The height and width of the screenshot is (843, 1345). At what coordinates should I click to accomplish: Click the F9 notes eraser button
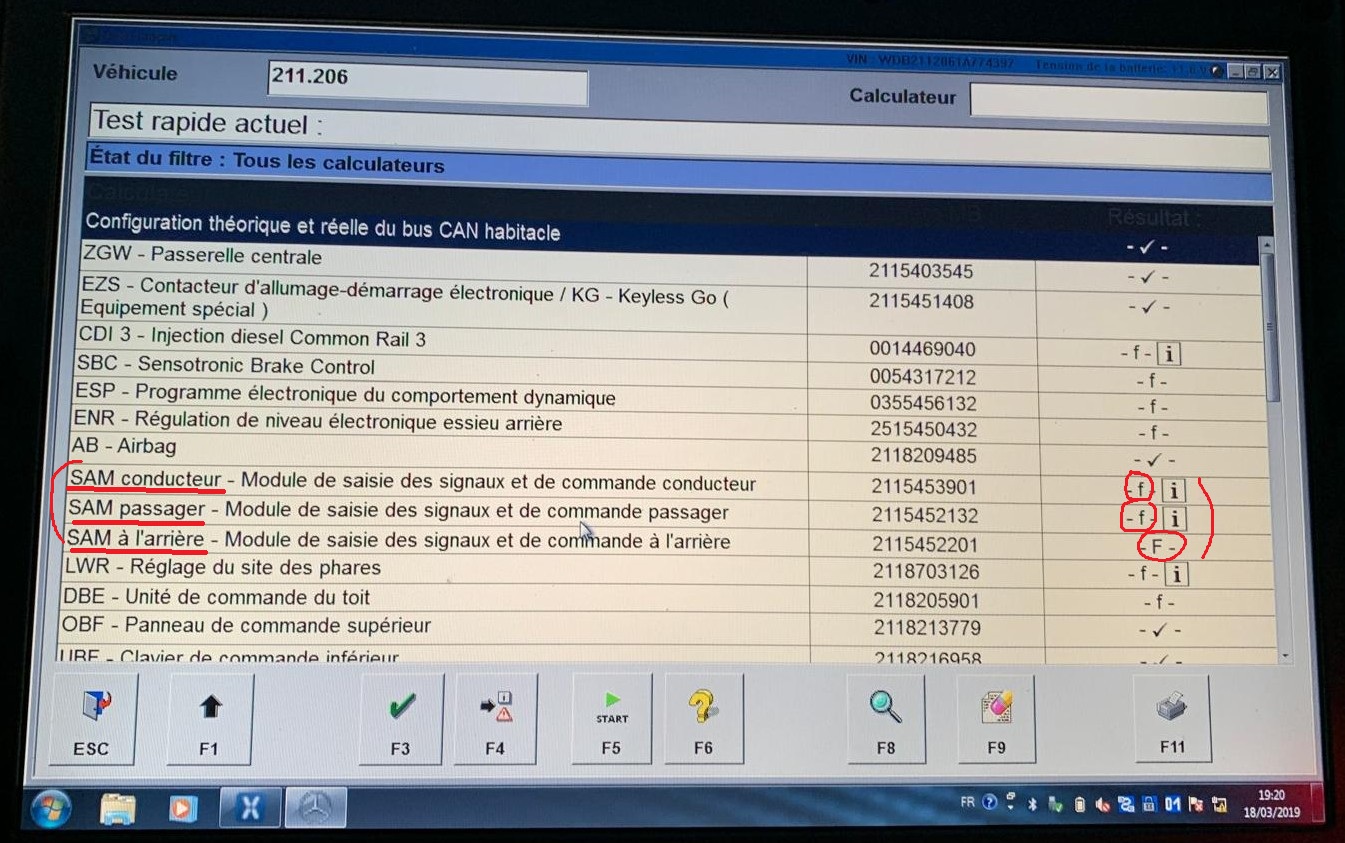click(996, 717)
